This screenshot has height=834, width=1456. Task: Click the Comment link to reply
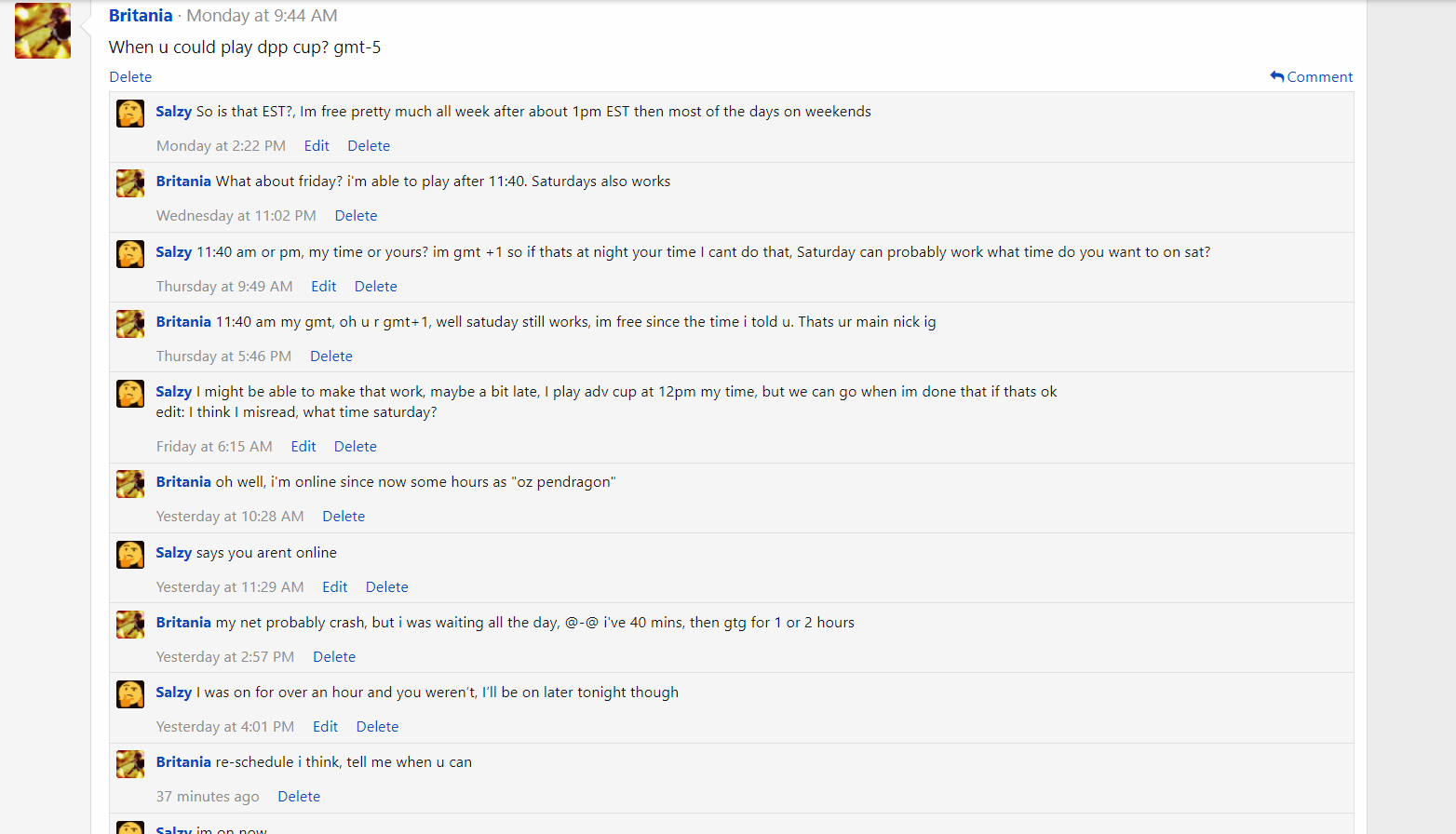pos(1319,77)
